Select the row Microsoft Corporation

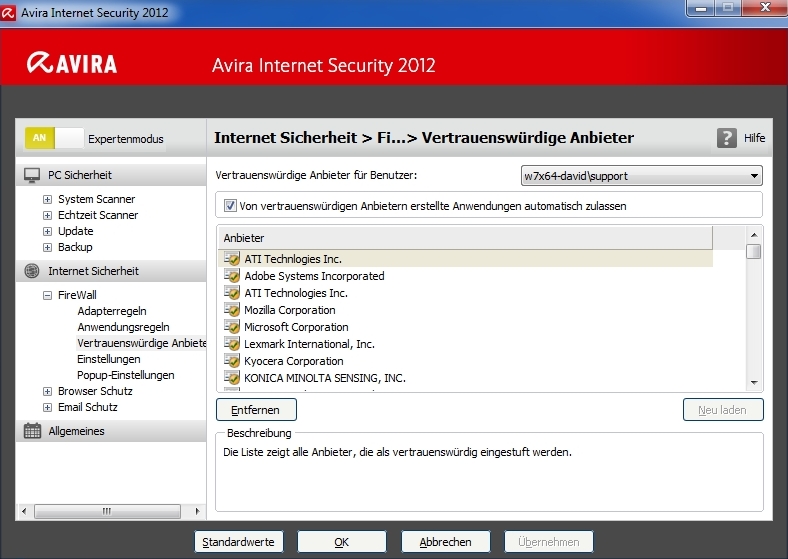[465, 327]
